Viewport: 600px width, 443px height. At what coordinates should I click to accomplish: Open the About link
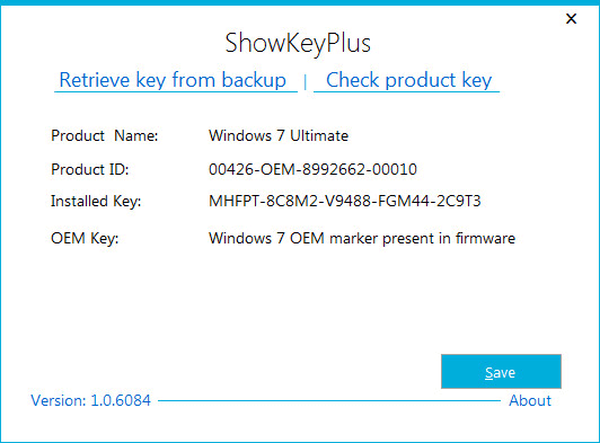[x=529, y=401]
